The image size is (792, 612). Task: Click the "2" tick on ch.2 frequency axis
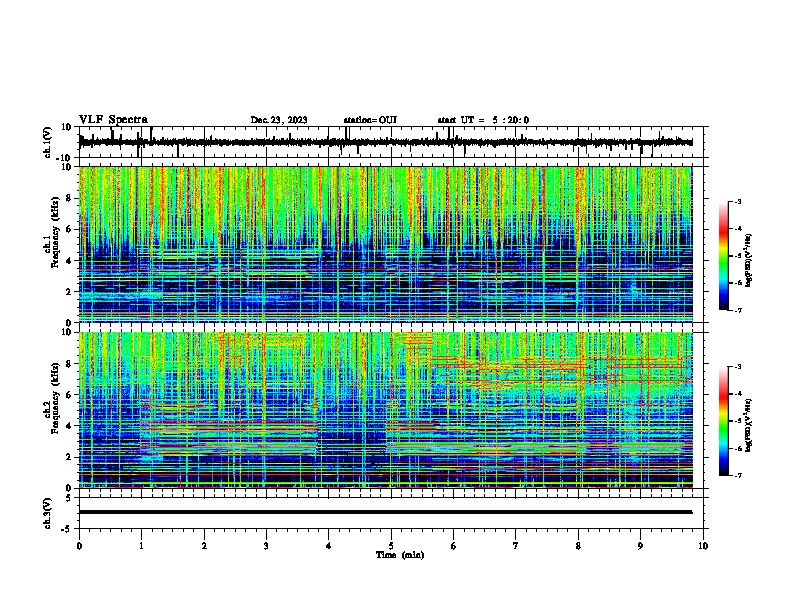click(70, 457)
